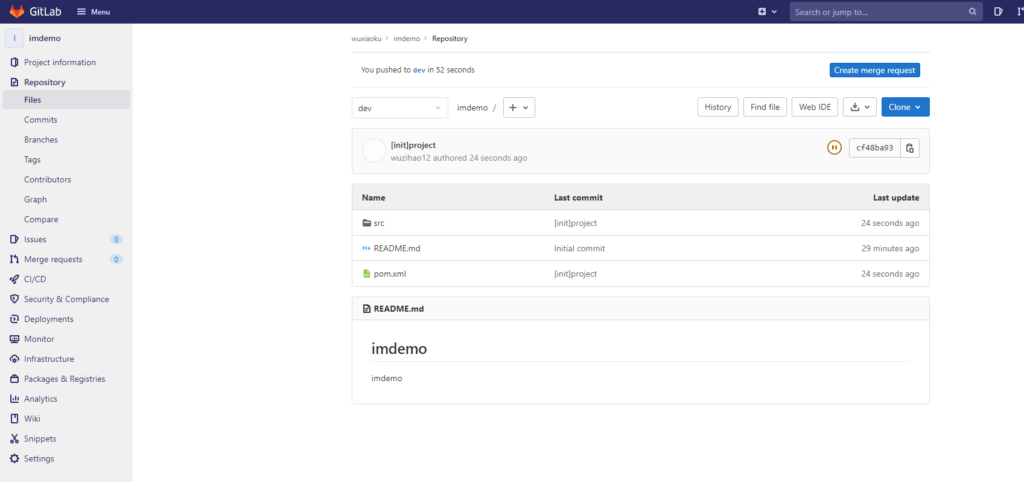Click the search magnifier icon
This screenshot has width=1024, height=482.
coord(973,12)
